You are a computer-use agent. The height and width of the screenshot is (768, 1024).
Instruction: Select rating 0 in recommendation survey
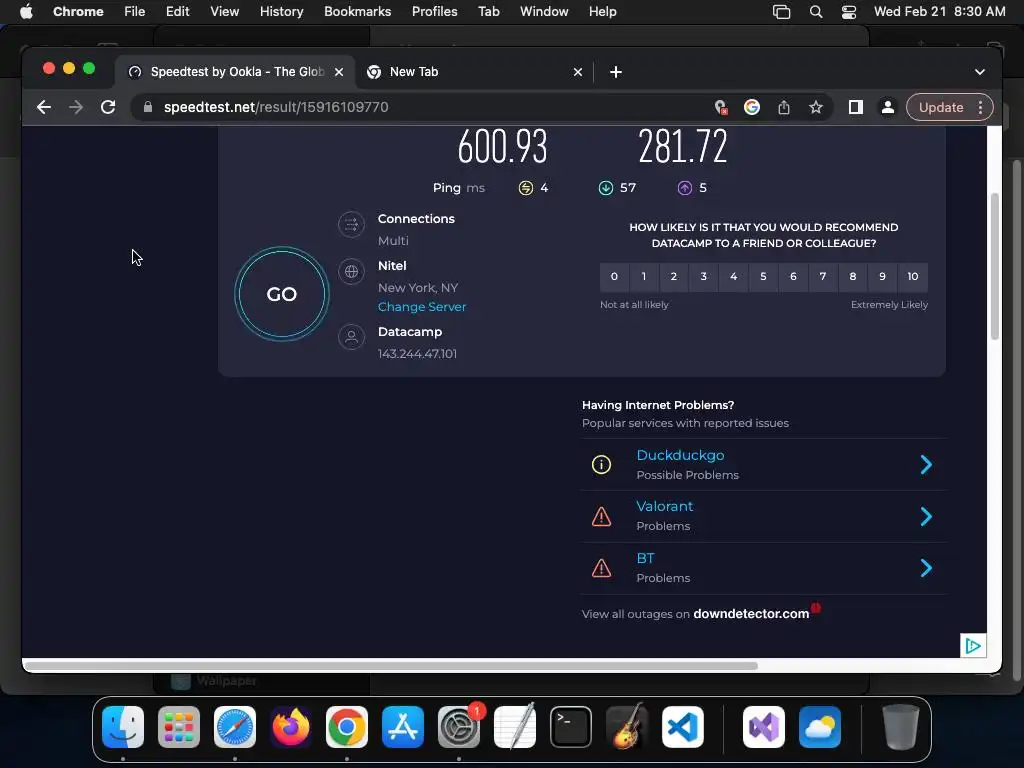[614, 276]
